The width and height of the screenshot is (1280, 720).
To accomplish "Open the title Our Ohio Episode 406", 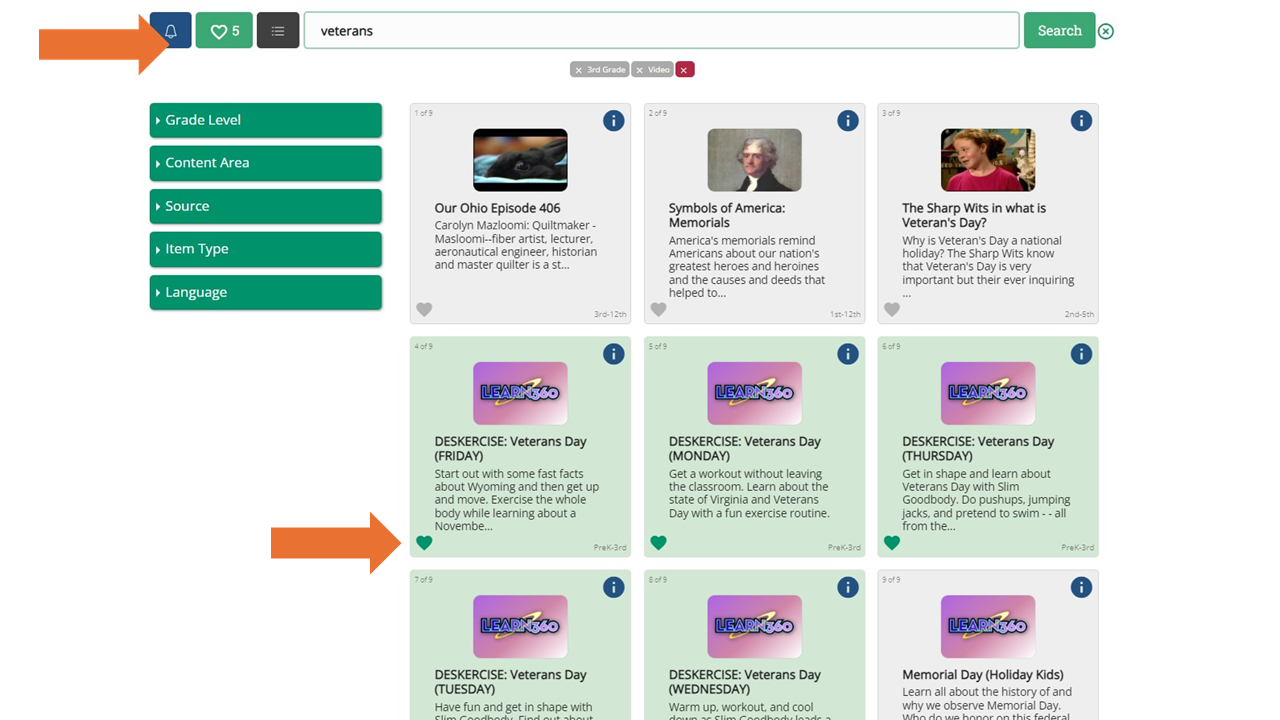I will [x=497, y=208].
